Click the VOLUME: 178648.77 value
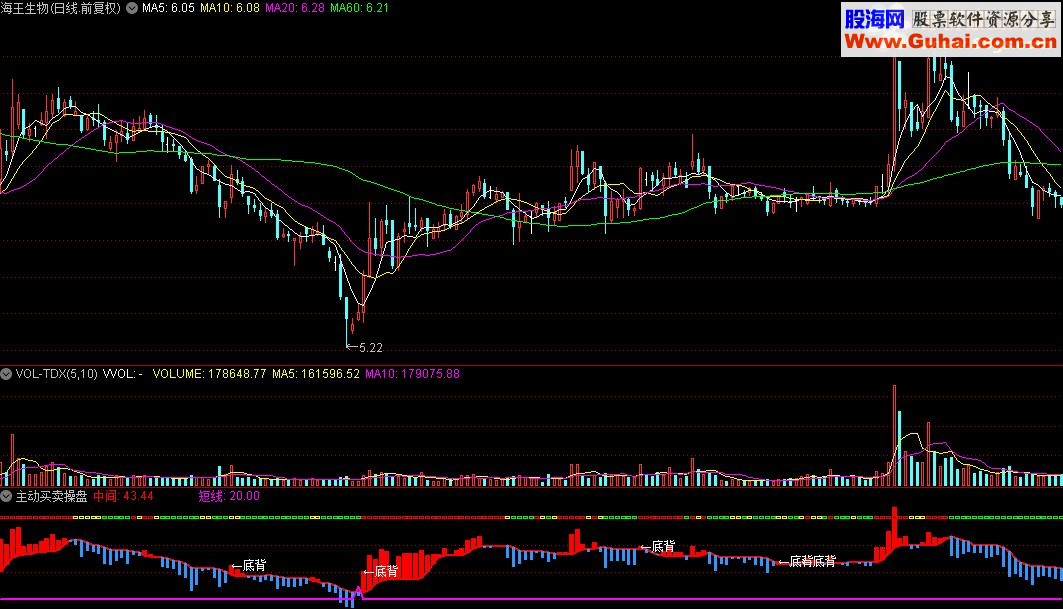 coord(209,374)
